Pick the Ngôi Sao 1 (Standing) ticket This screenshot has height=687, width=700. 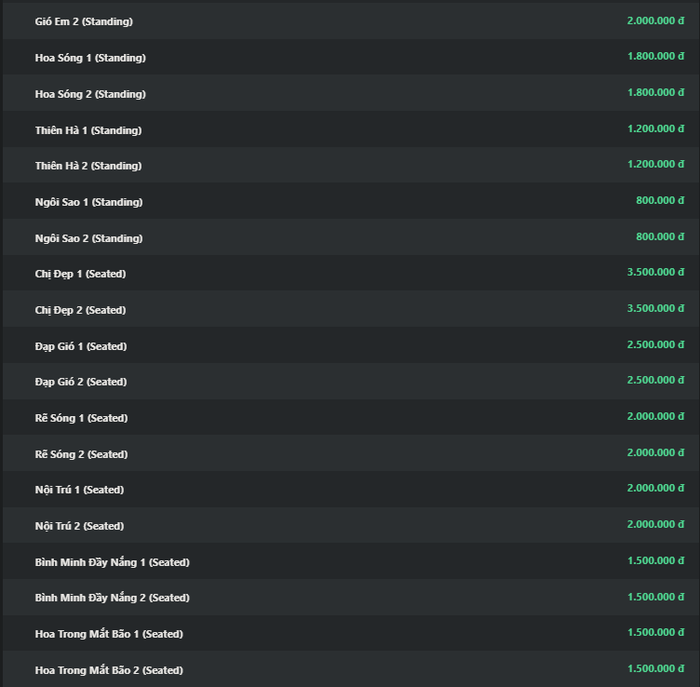point(89,202)
